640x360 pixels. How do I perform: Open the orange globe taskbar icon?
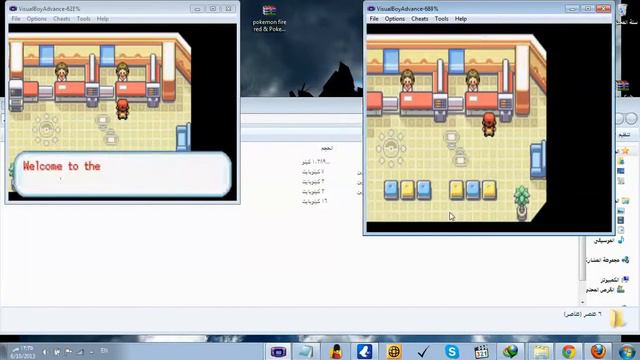click(393, 351)
